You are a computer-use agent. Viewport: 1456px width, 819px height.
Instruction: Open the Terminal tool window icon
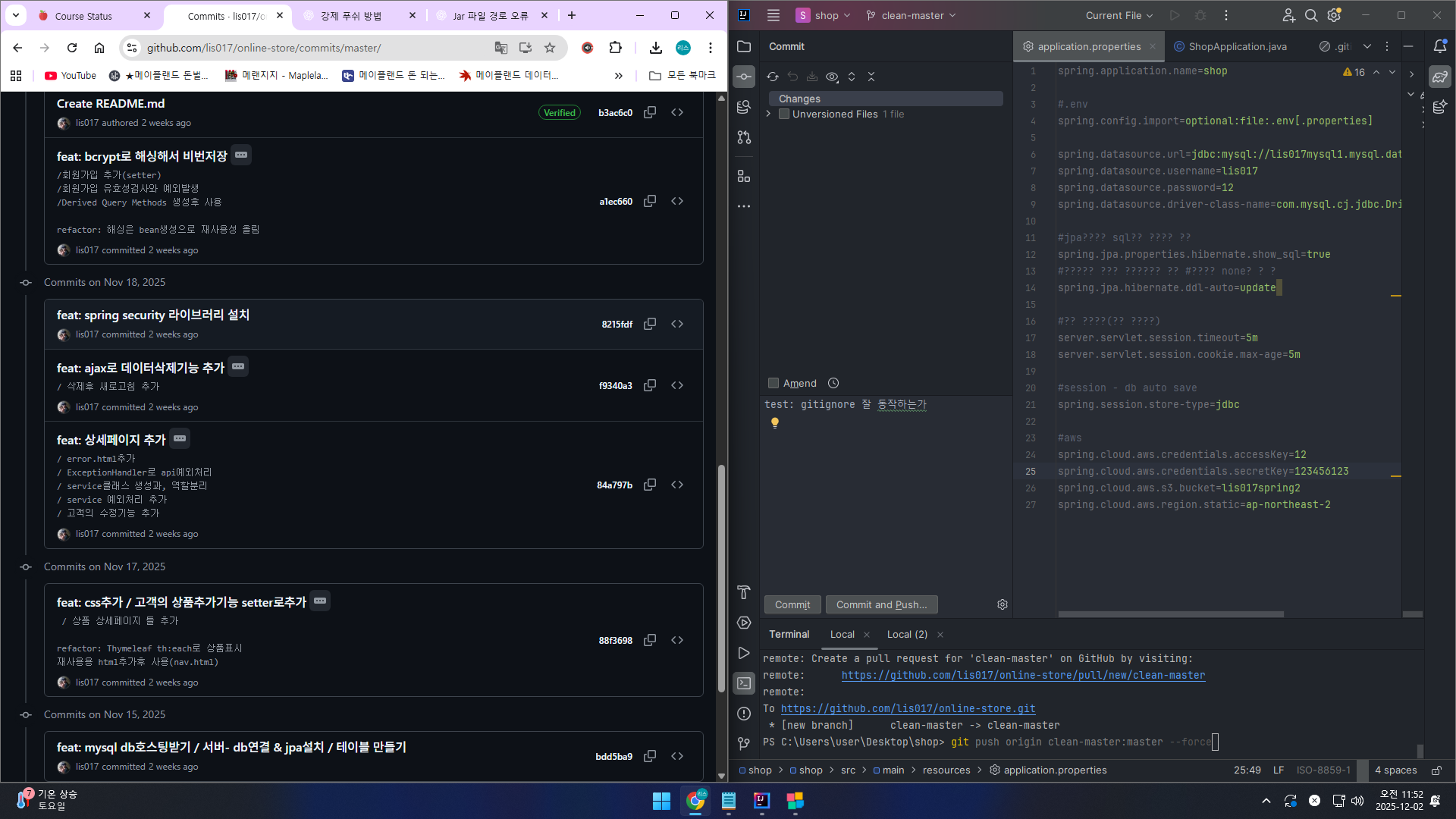tap(744, 683)
